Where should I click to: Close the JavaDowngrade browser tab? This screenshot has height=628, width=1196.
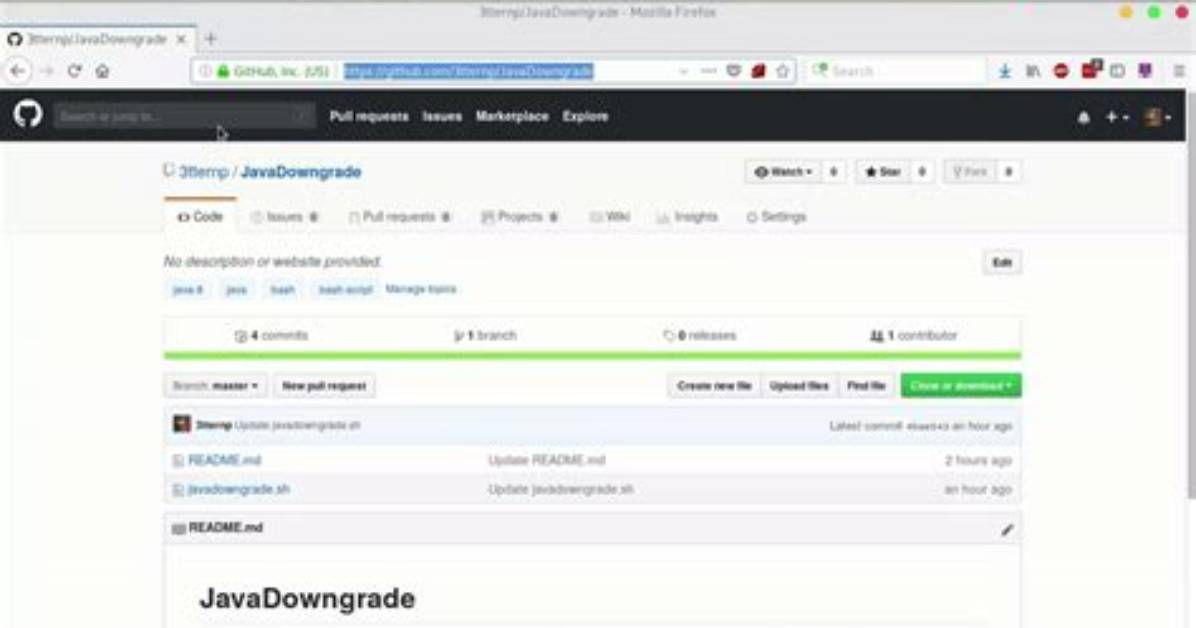181,39
